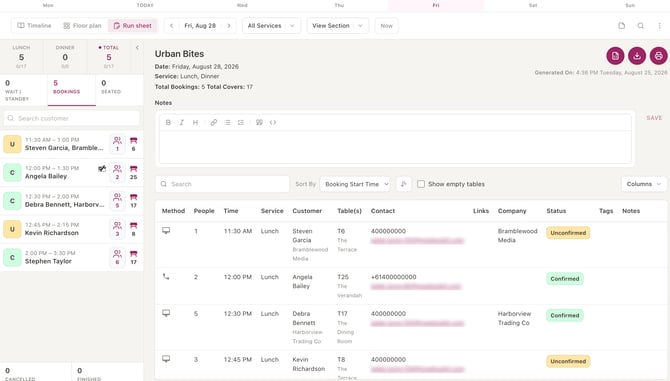Image resolution: width=670 pixels, height=381 pixels.
Task: Insert bullet list in notes editor
Action: click(227, 122)
